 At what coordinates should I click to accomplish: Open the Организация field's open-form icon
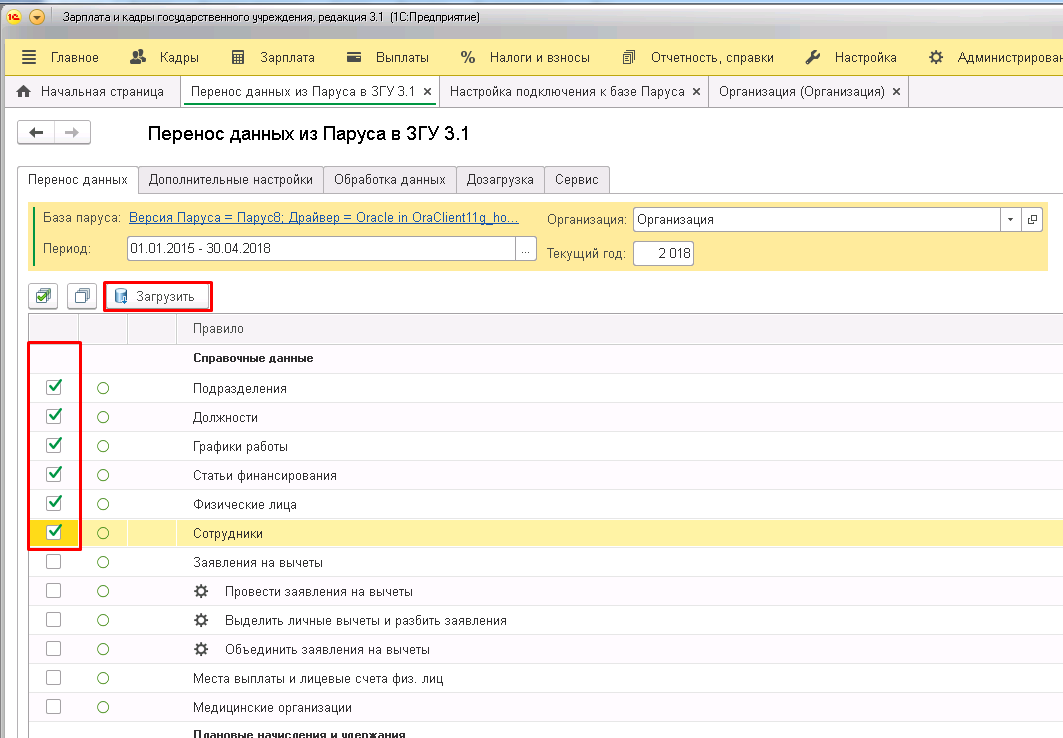tap(1032, 220)
